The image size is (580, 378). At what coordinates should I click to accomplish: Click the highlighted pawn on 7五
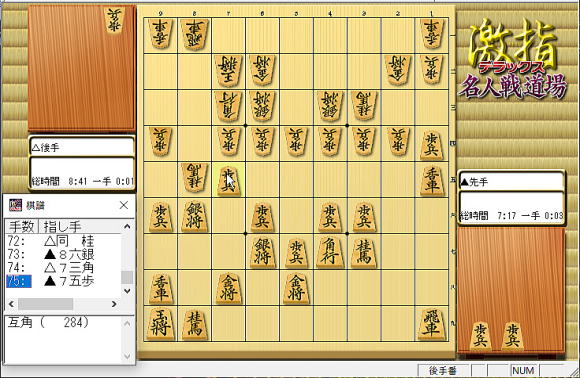(229, 180)
